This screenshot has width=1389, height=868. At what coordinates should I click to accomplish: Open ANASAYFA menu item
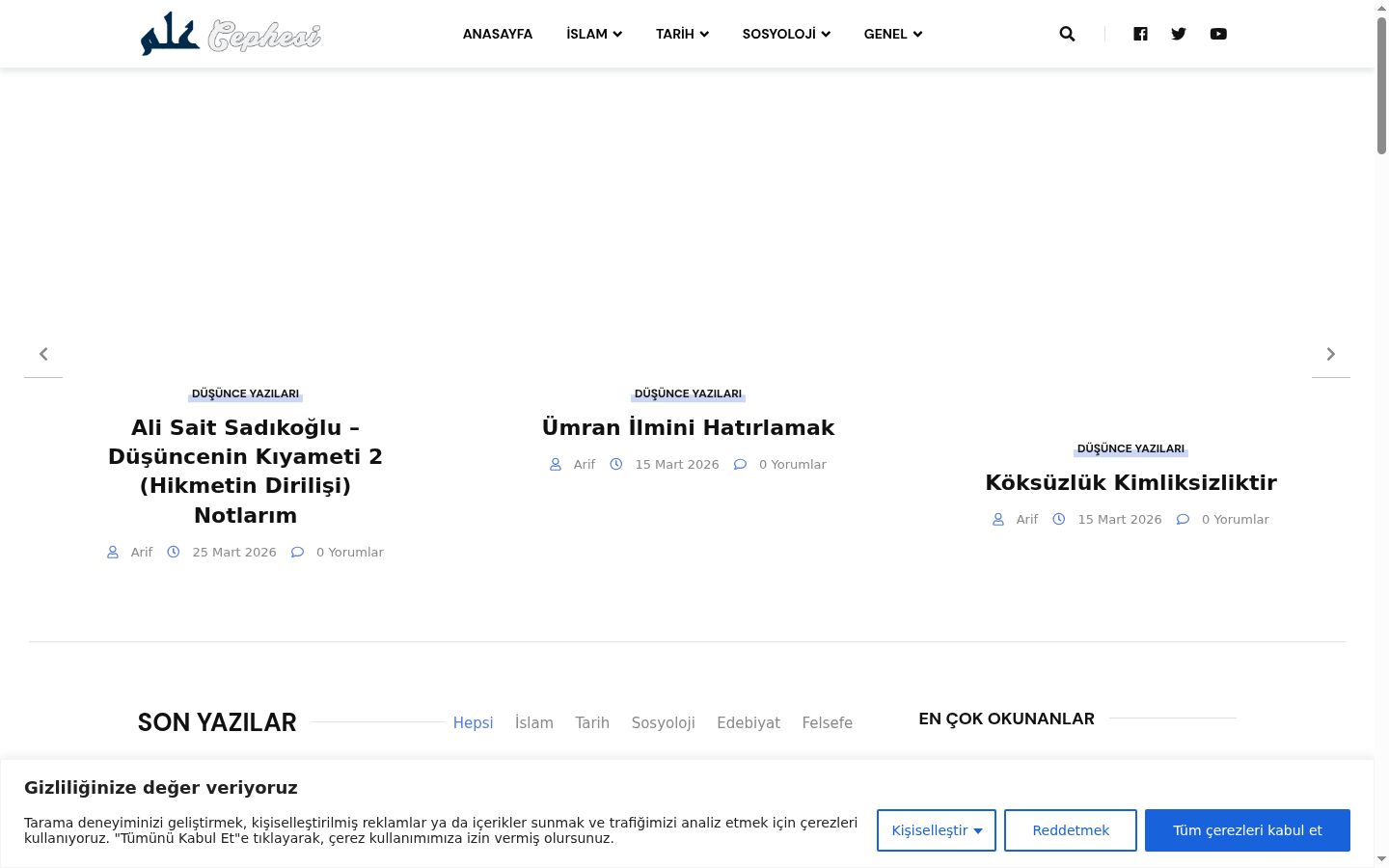tap(498, 34)
